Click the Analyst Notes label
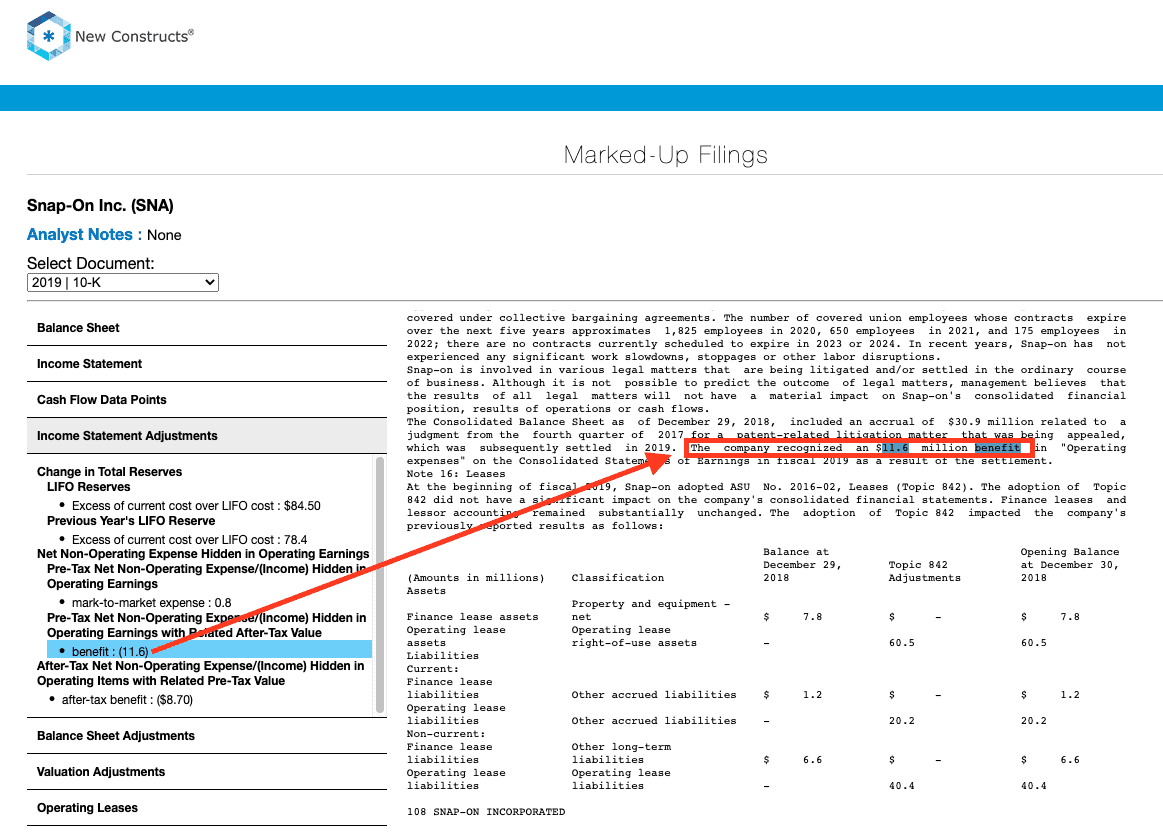 [85, 234]
